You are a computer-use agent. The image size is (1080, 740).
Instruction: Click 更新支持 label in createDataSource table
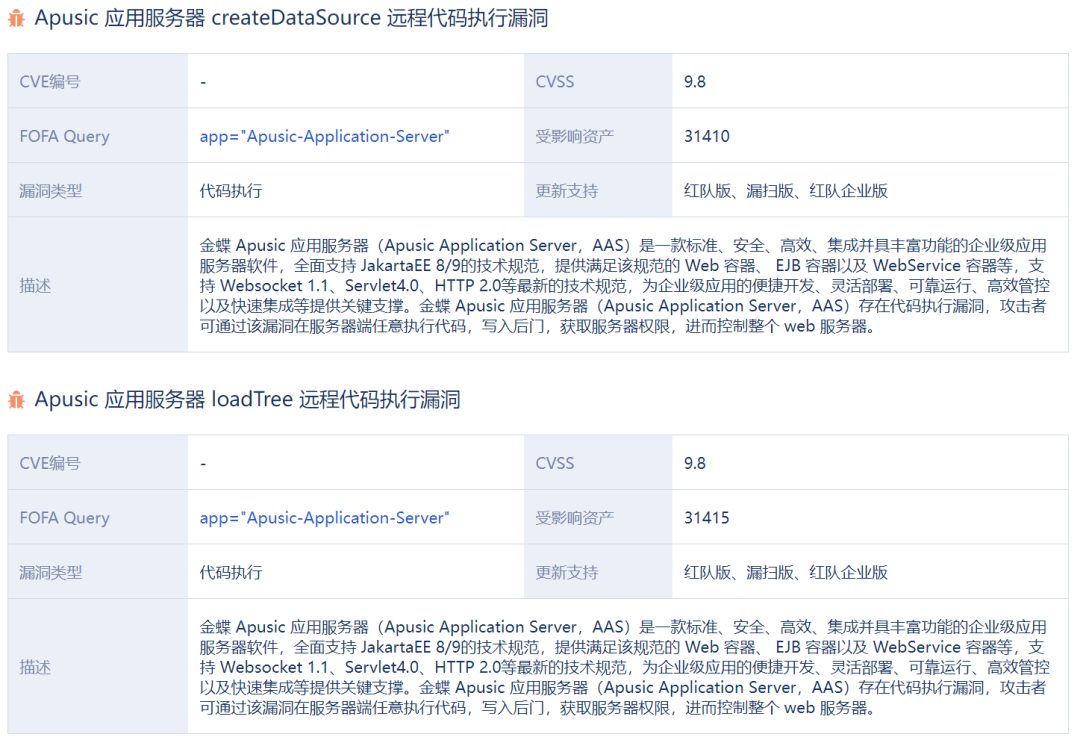(x=567, y=191)
